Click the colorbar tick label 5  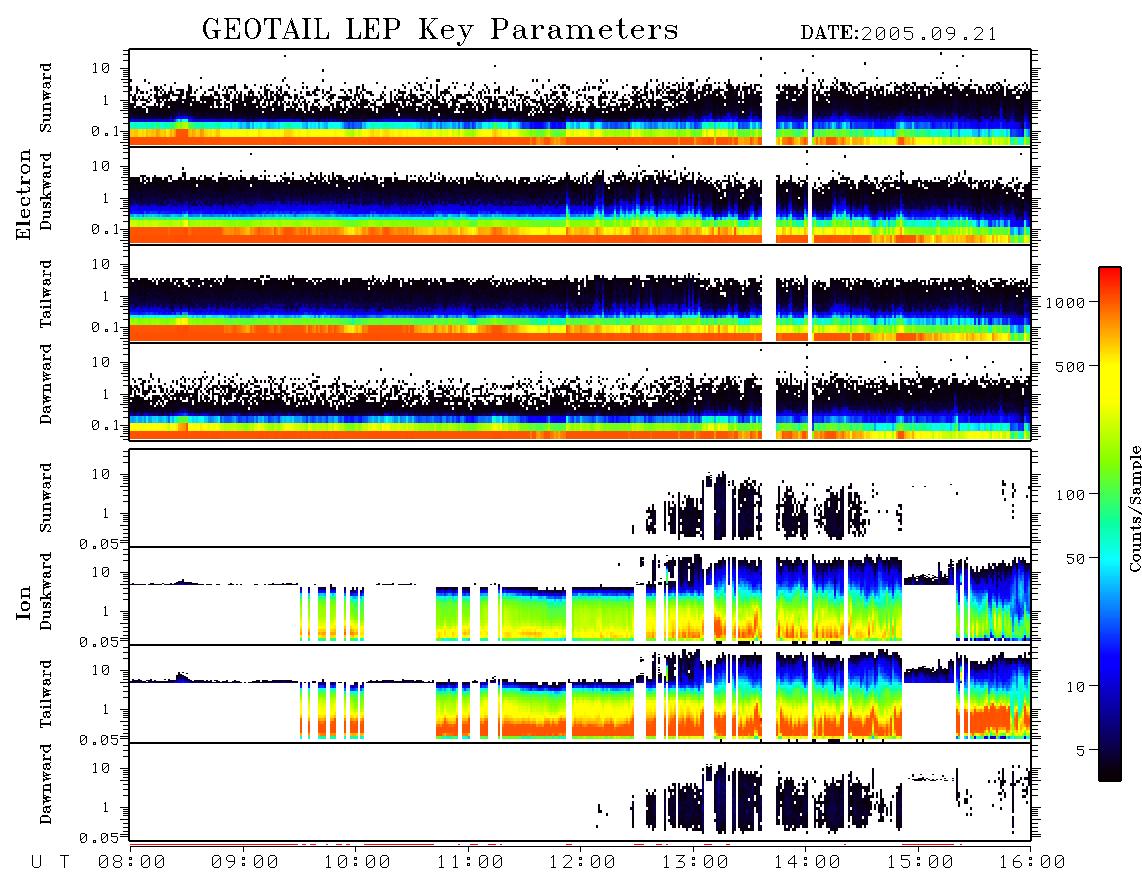1081,750
